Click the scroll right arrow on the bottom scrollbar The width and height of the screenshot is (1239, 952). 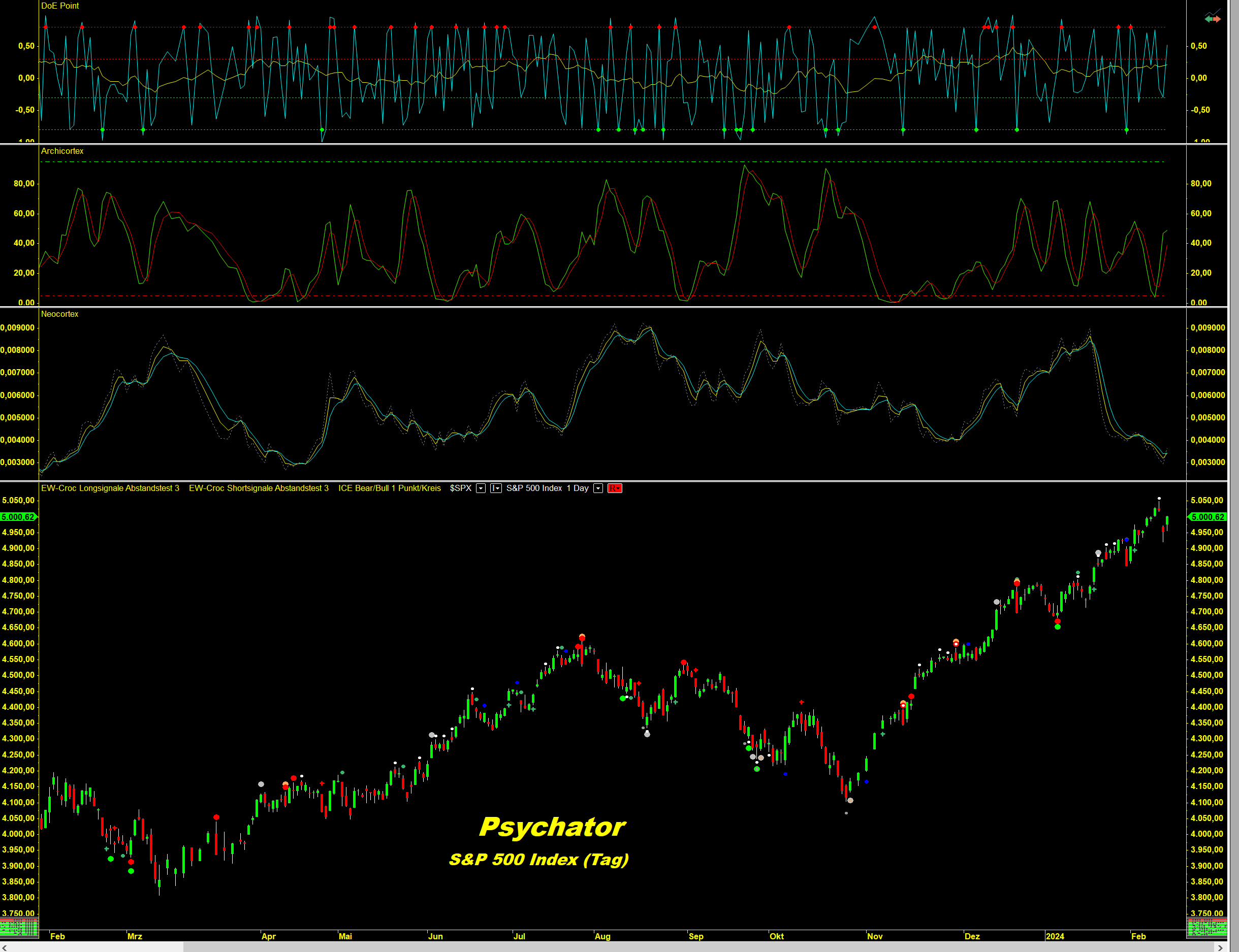(1220, 947)
